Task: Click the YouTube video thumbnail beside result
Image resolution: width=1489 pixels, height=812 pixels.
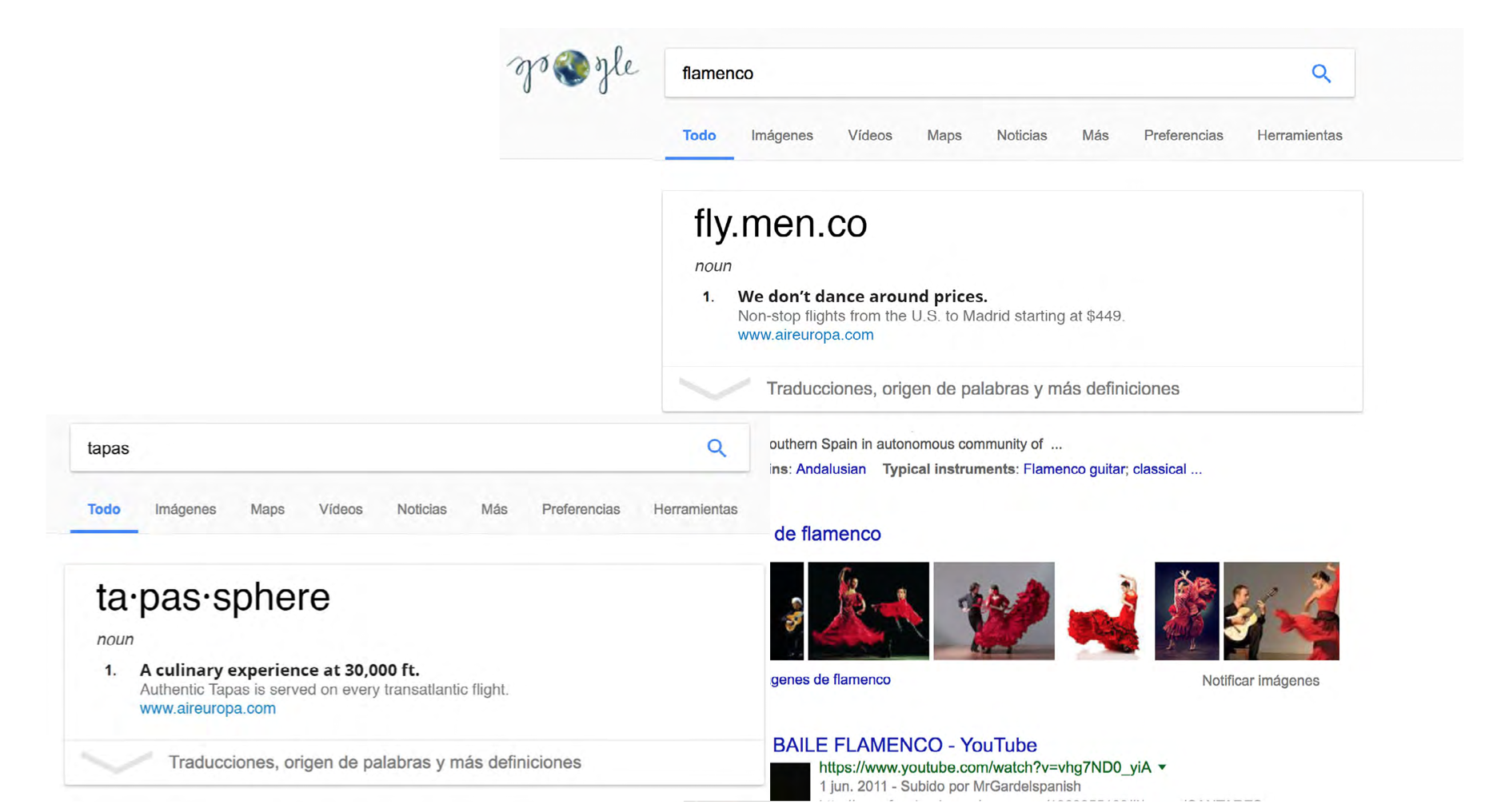Action: point(790,782)
